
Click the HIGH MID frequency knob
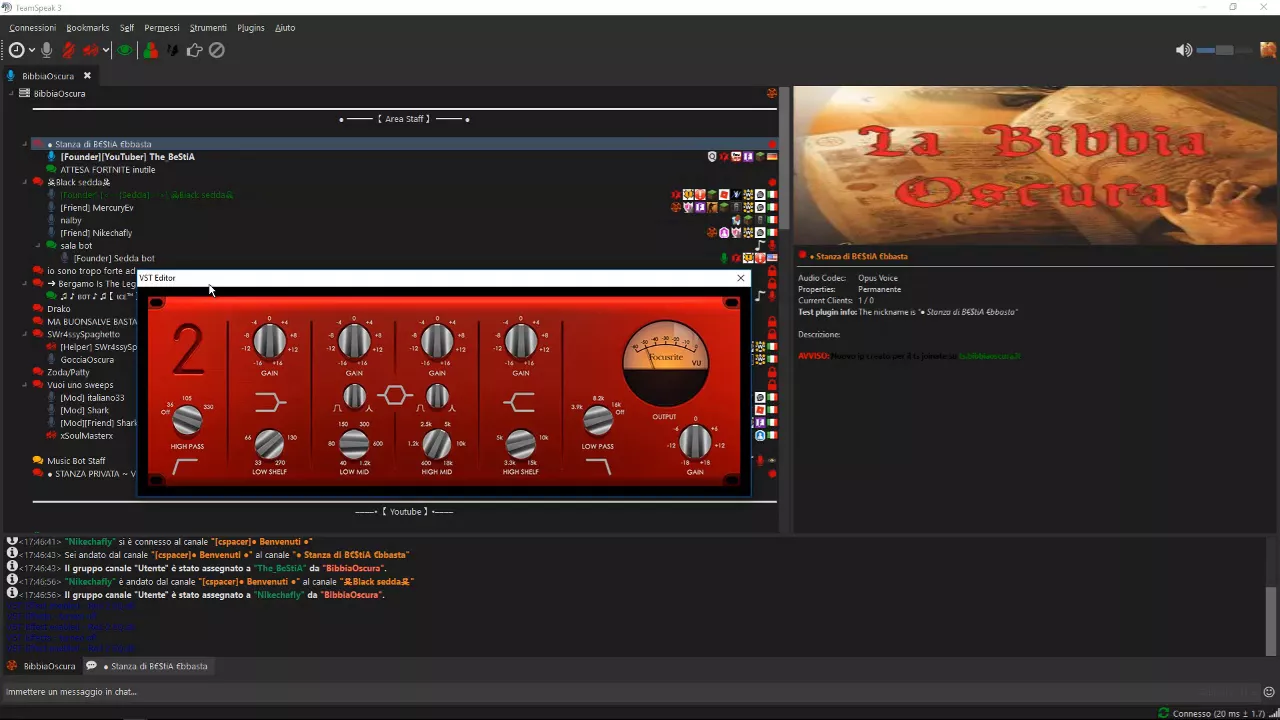437,444
